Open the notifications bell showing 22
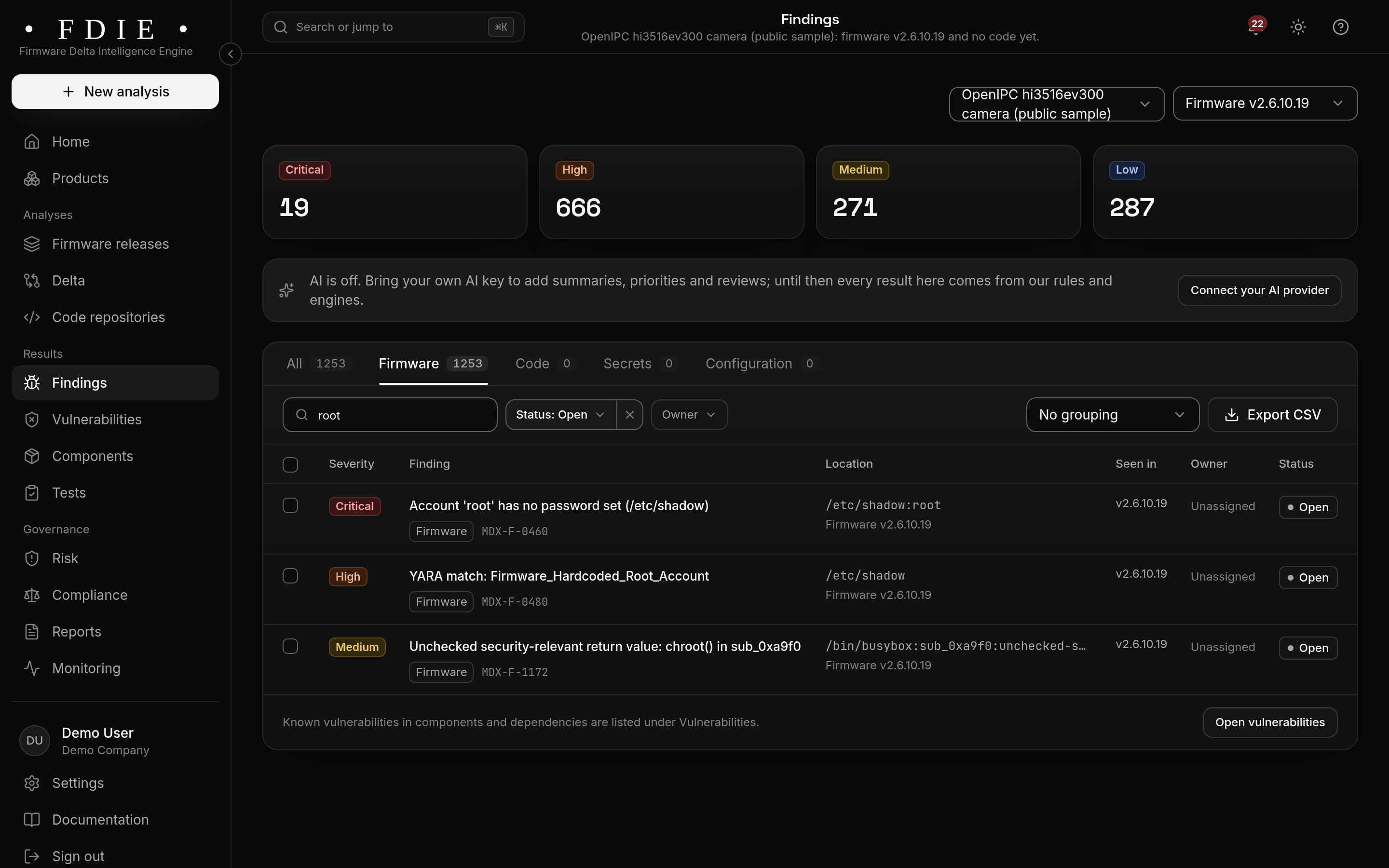This screenshot has width=1389, height=868. click(x=1256, y=27)
